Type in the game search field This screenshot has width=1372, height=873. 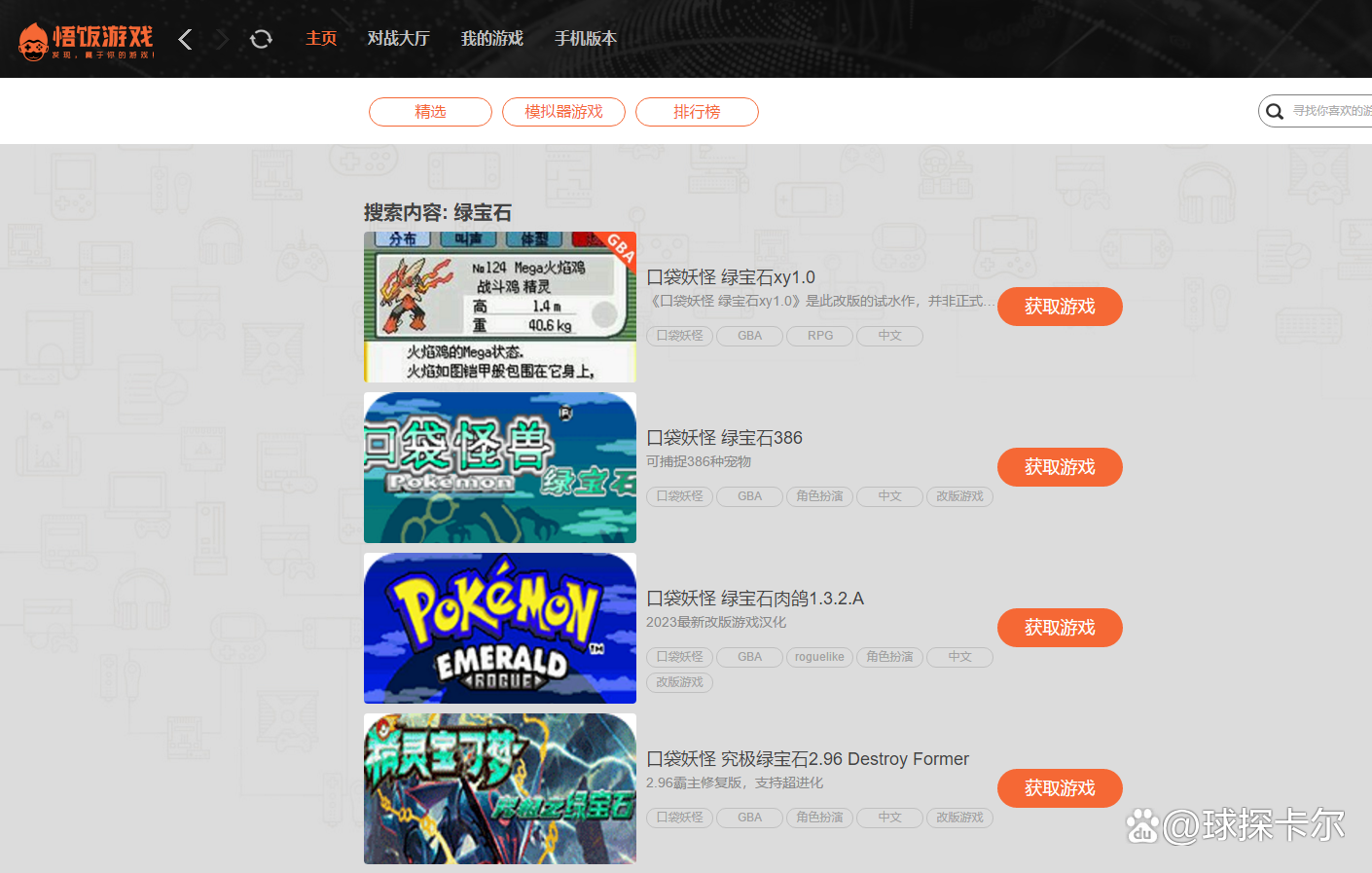point(1331,111)
